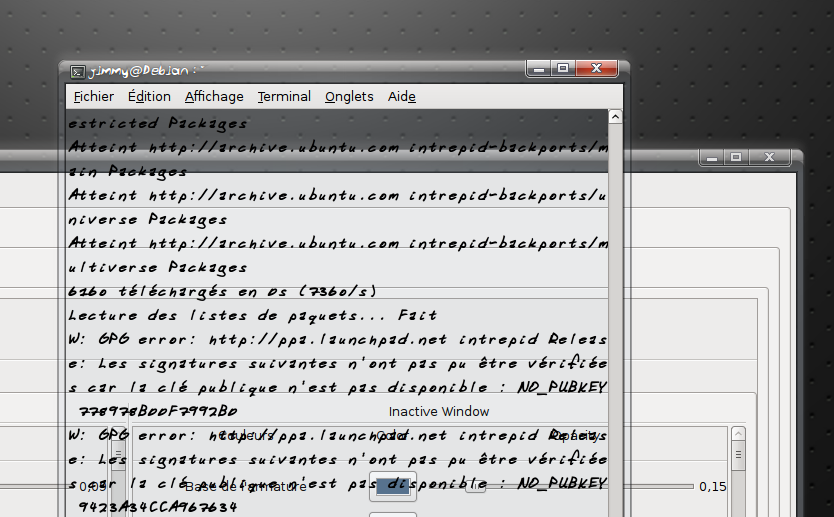This screenshot has height=517, width=834.
Task: Close the background settings window
Action: (770, 157)
